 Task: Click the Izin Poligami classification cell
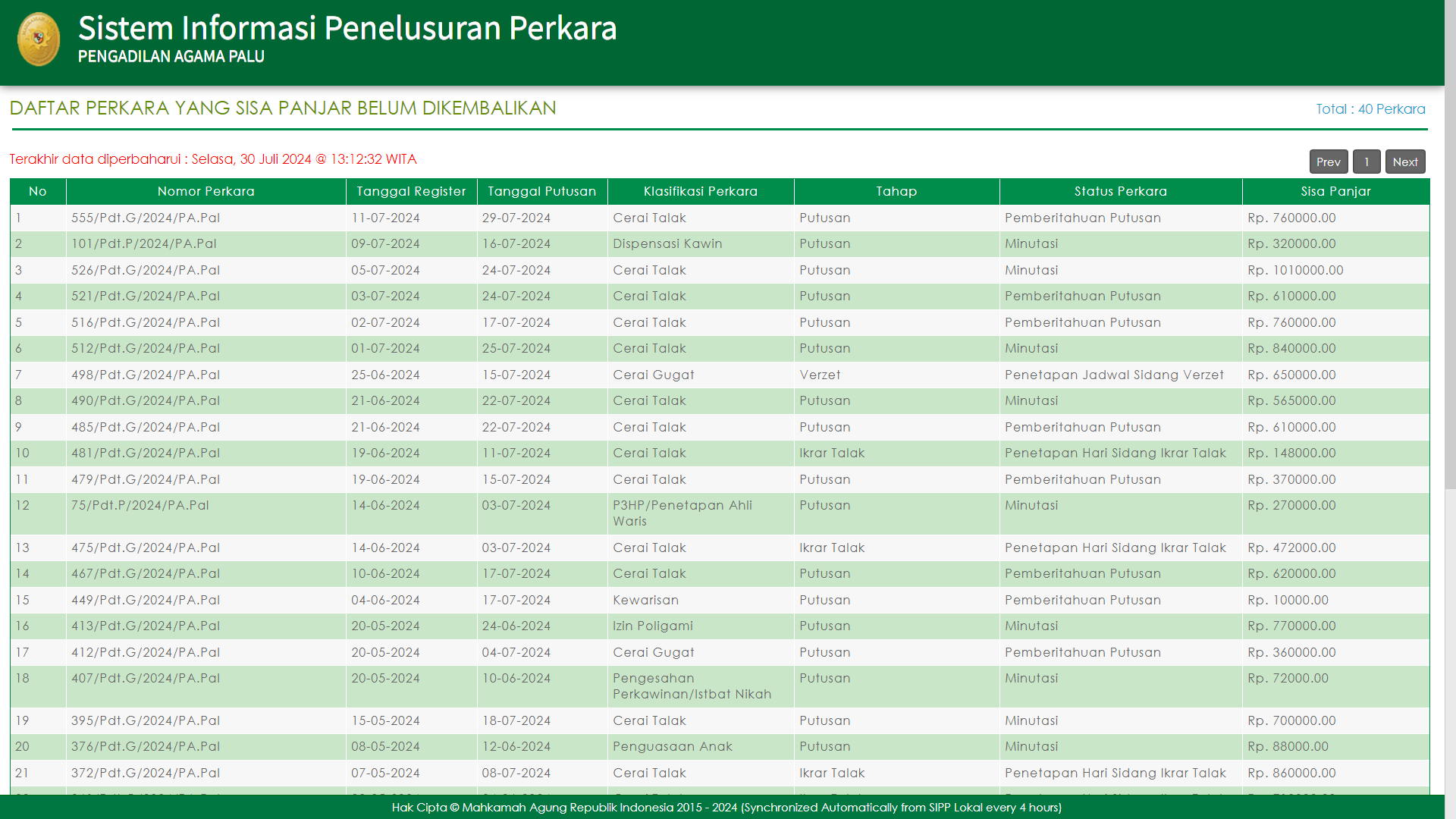[x=652, y=626]
